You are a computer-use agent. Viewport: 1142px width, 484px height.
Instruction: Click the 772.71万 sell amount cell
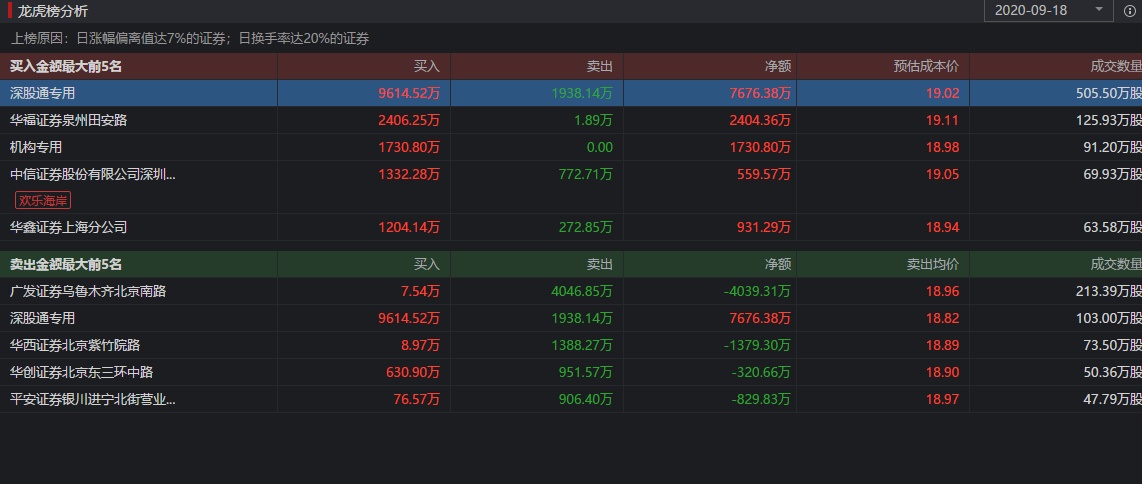586,174
